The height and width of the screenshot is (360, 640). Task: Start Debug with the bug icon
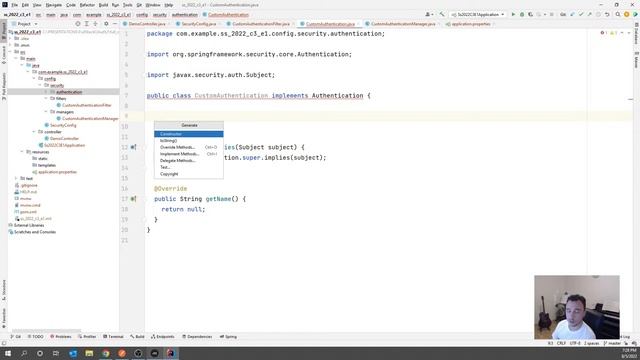522,15
